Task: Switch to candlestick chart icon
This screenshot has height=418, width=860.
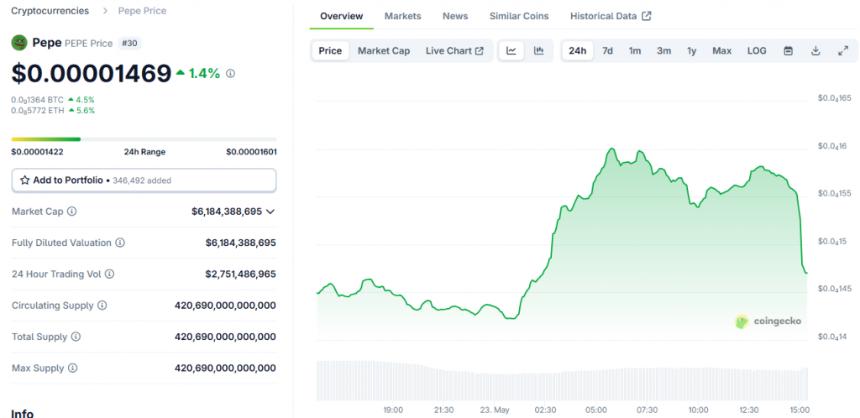Action: click(x=539, y=50)
